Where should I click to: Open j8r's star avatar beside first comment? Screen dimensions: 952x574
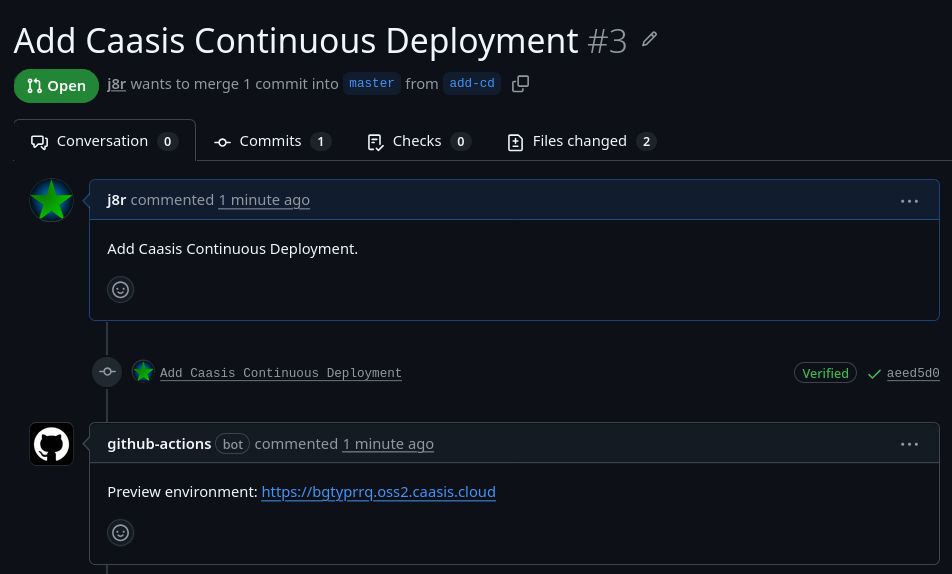point(52,201)
